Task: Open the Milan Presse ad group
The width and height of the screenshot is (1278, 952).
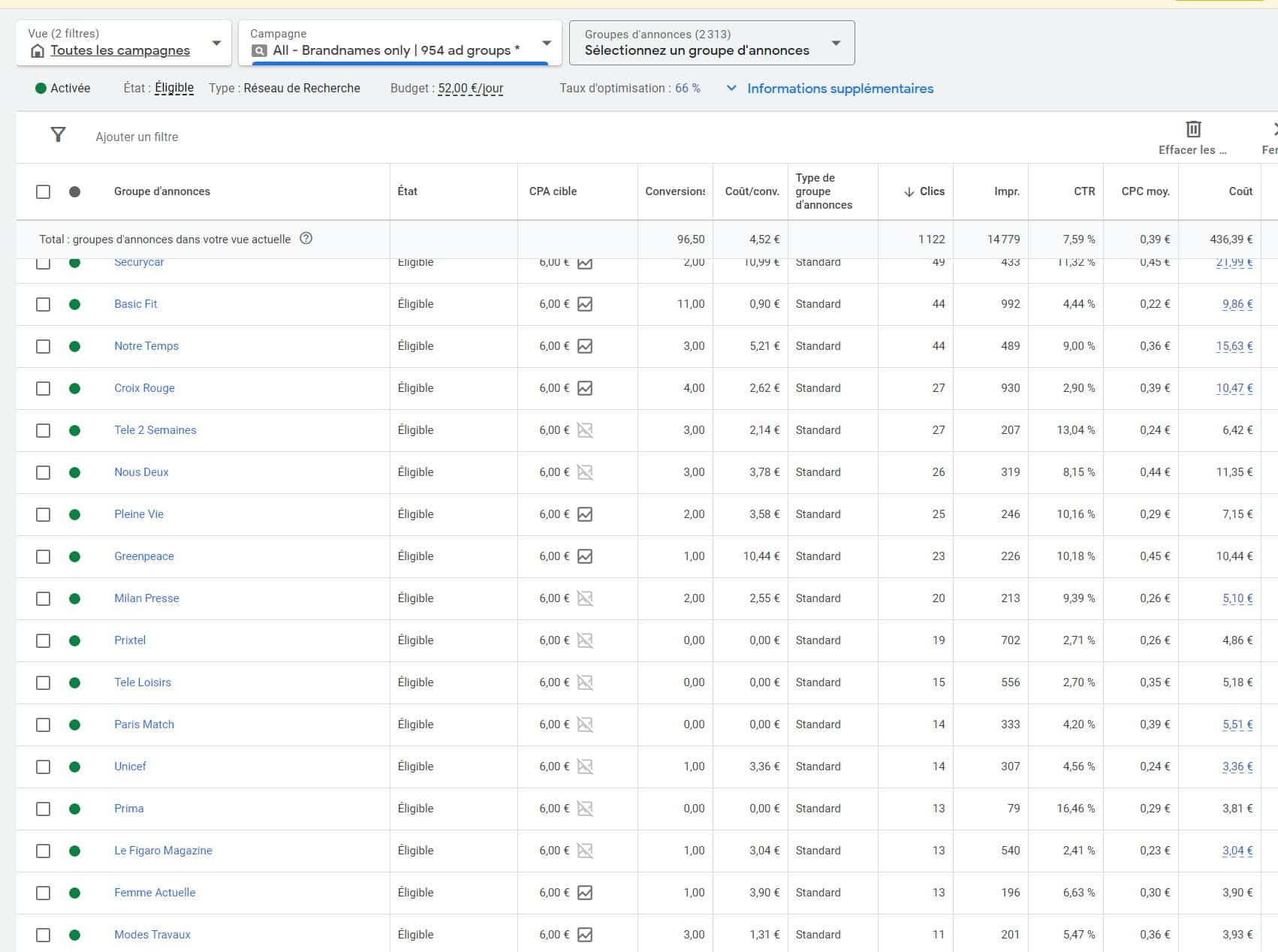Action: 146,598
